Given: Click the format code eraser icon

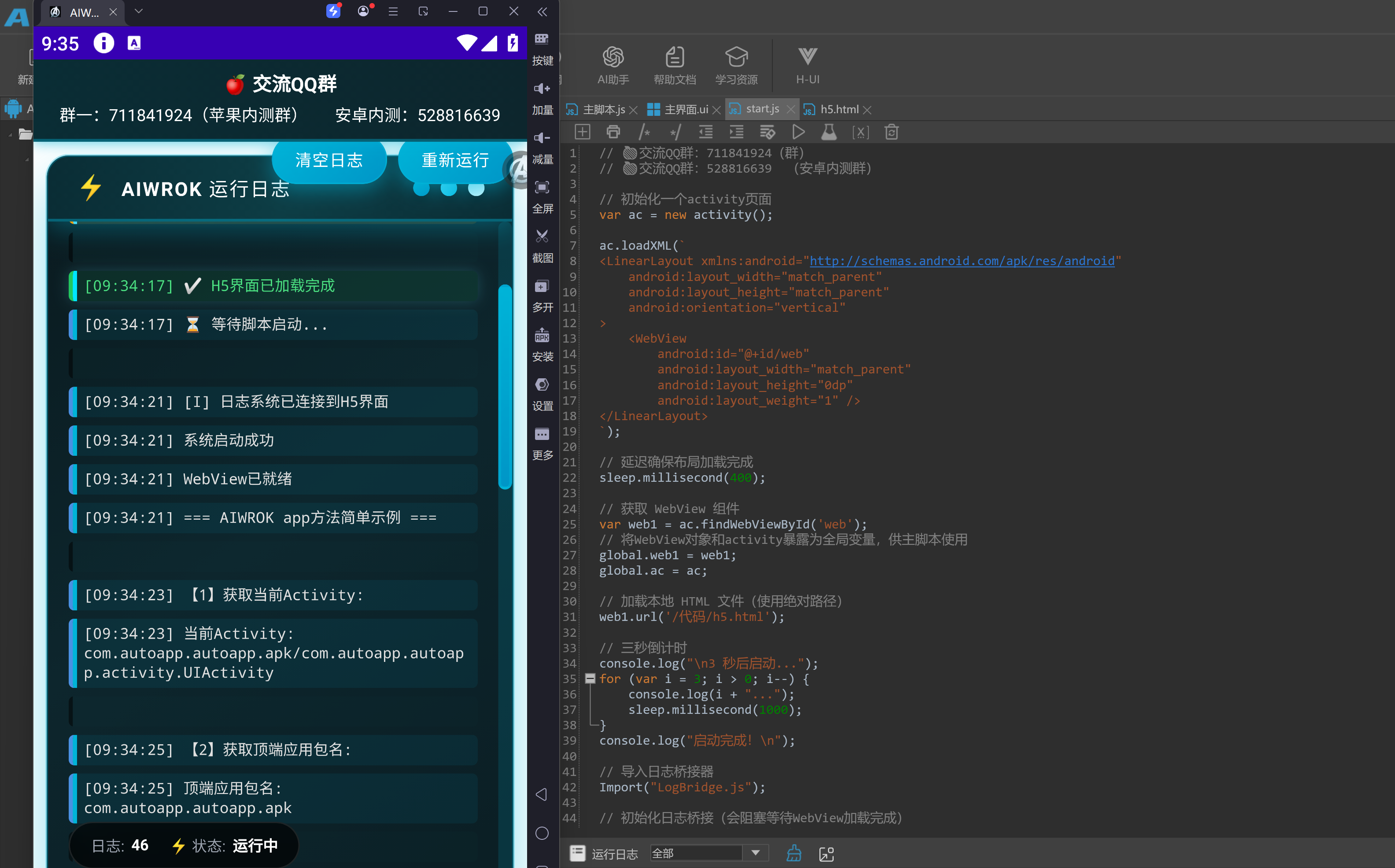Looking at the screenshot, I should (x=767, y=132).
